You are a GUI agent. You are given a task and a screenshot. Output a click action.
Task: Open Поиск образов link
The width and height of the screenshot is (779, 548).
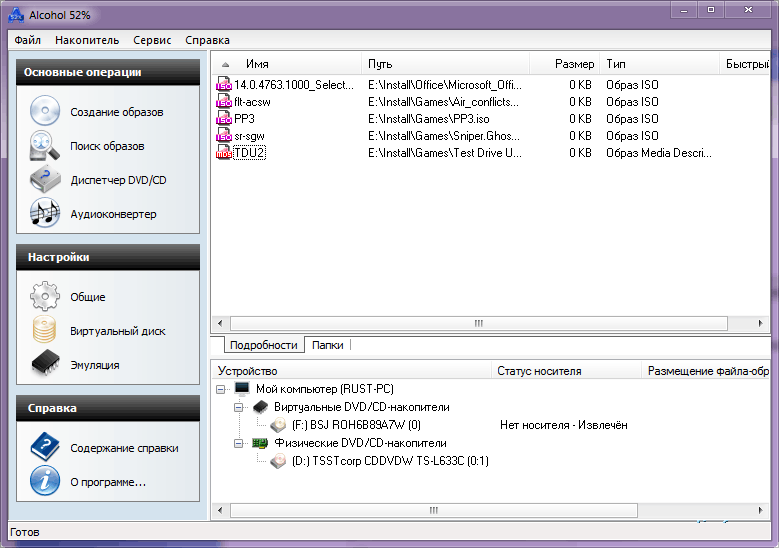point(107,146)
